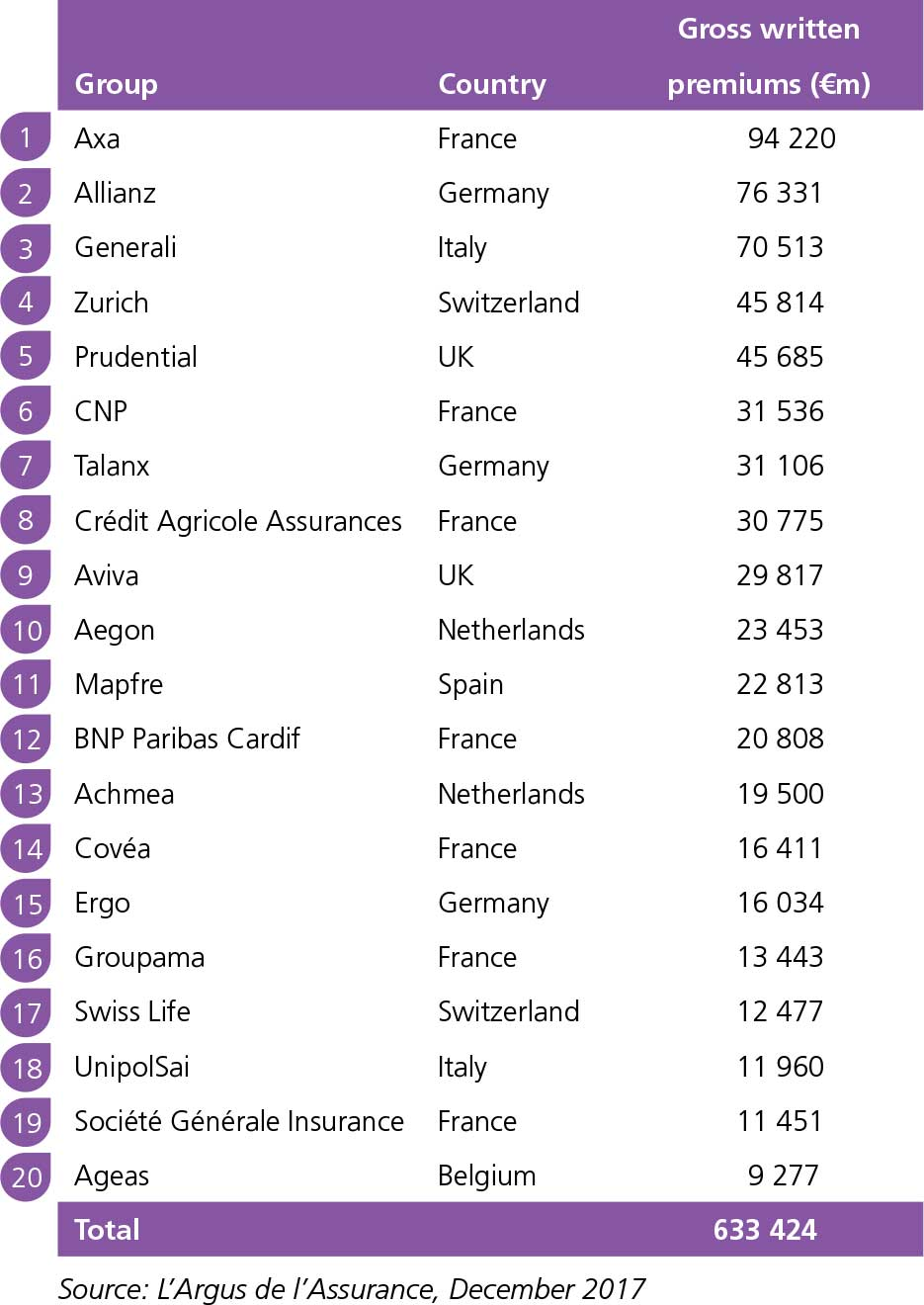Click the number 10 badge for Aegon
The height and width of the screenshot is (1305, 924).
(x=27, y=630)
